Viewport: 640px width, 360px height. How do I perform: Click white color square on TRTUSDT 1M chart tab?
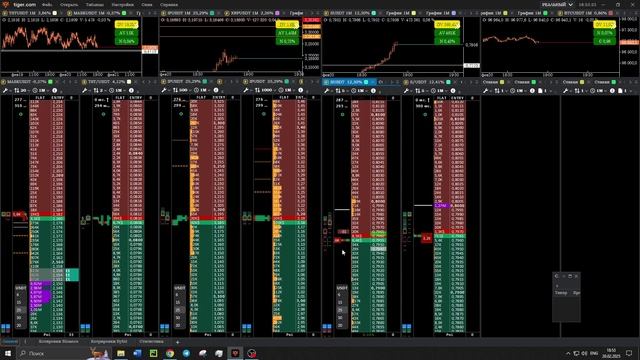click(x=54, y=13)
